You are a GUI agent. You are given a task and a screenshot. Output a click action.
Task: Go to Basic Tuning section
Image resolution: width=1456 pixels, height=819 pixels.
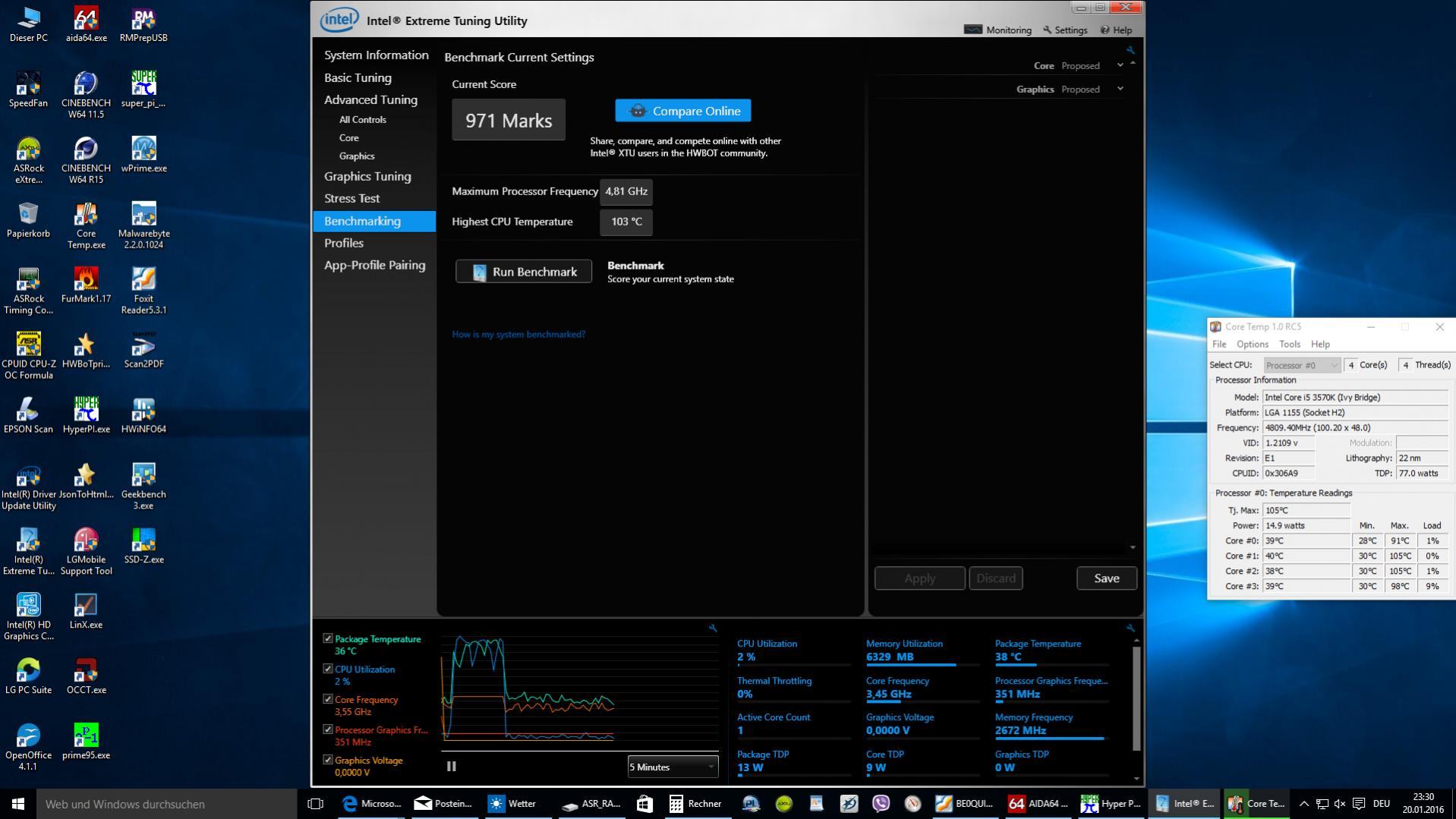pyautogui.click(x=358, y=77)
